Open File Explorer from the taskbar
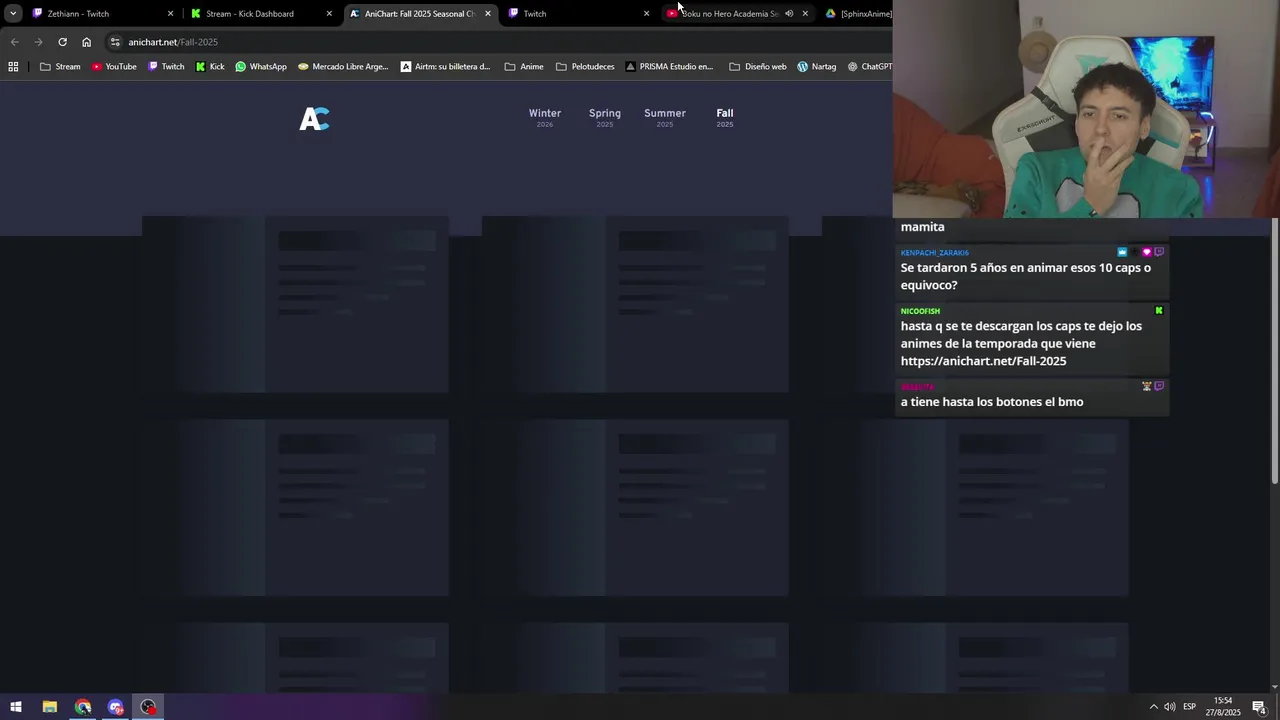 (x=49, y=707)
